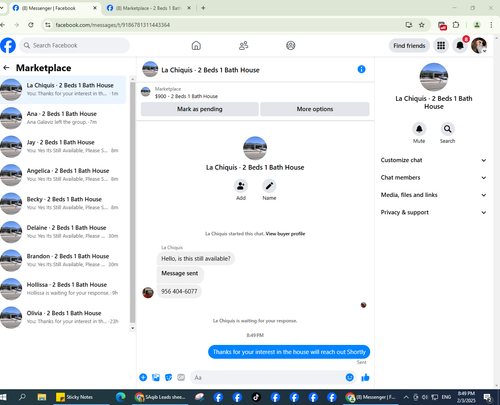Open Windows taskbar search

click(x=22, y=397)
